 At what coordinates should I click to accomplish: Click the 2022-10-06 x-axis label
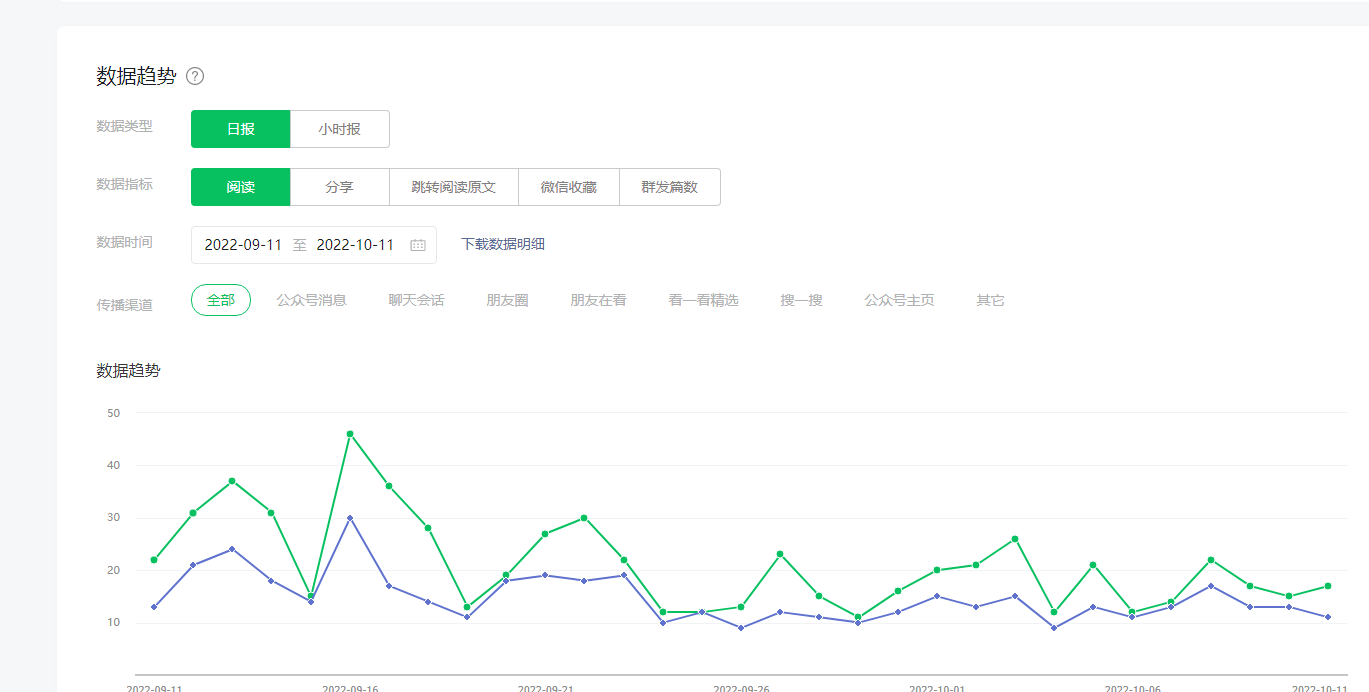(1133, 688)
